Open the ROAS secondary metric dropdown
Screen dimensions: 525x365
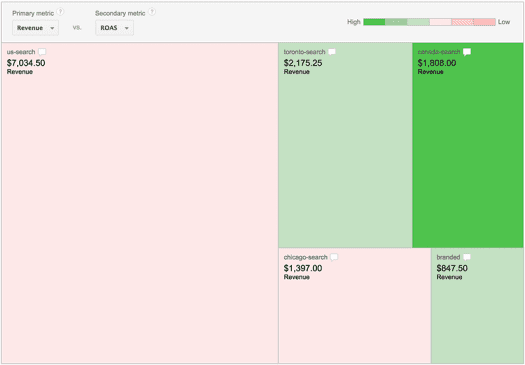click(x=115, y=28)
